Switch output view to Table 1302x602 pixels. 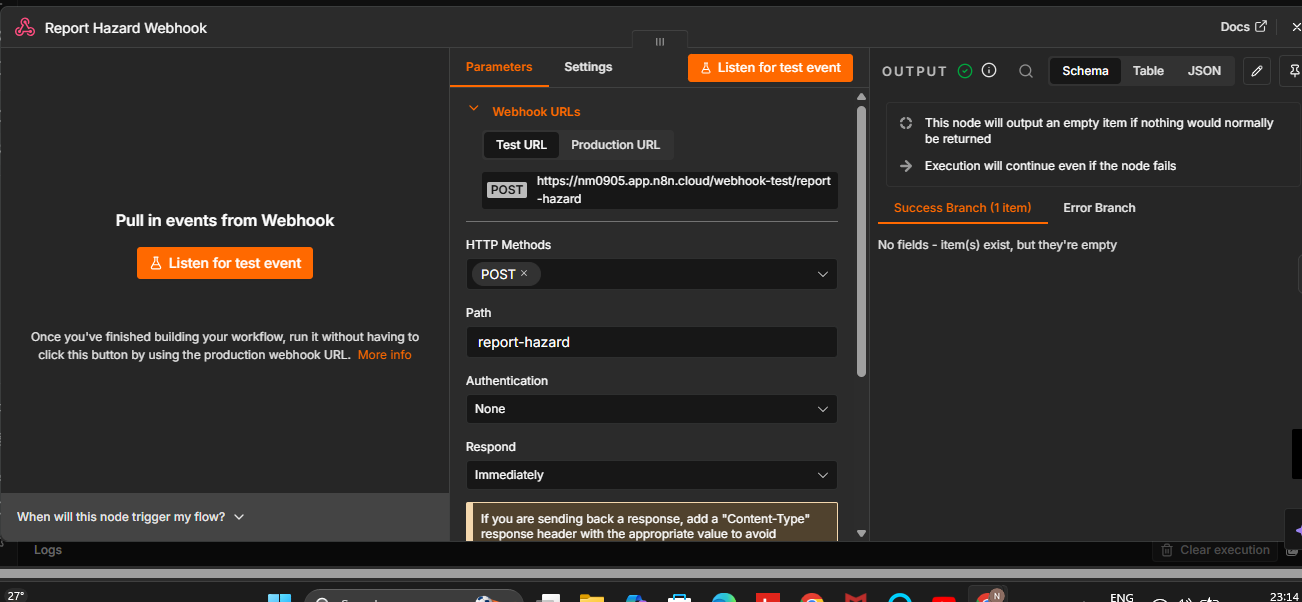(1148, 71)
